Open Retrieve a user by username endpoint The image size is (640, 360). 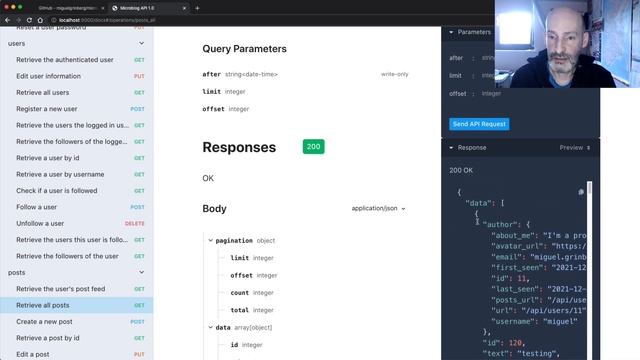[x=77, y=174]
